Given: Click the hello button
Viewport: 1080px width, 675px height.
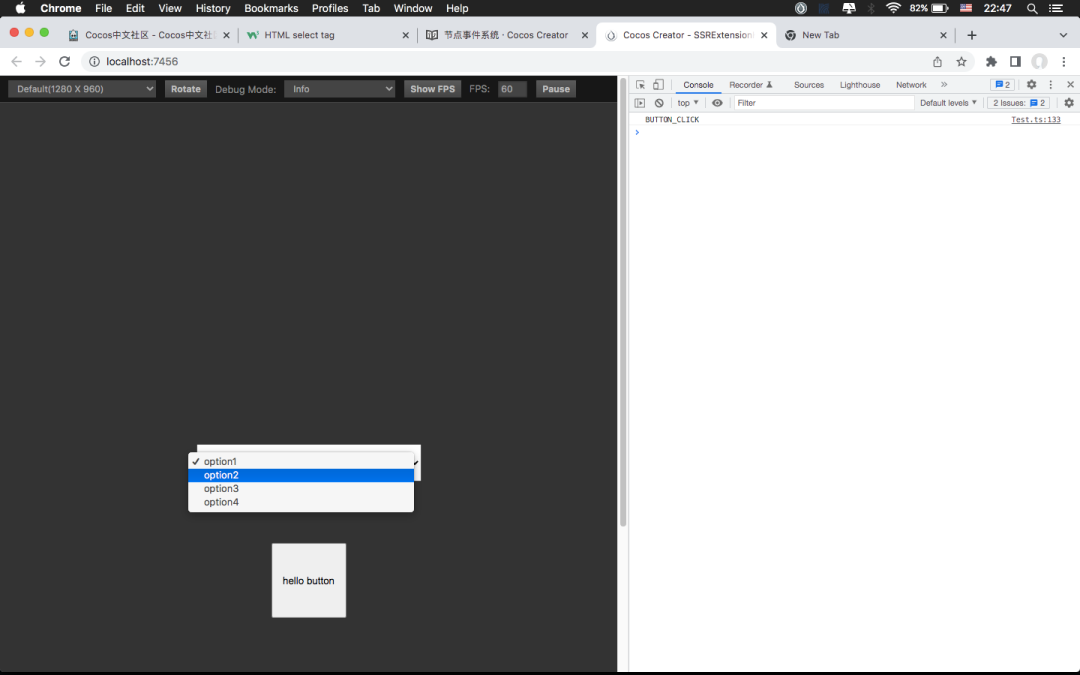Looking at the screenshot, I should [309, 581].
